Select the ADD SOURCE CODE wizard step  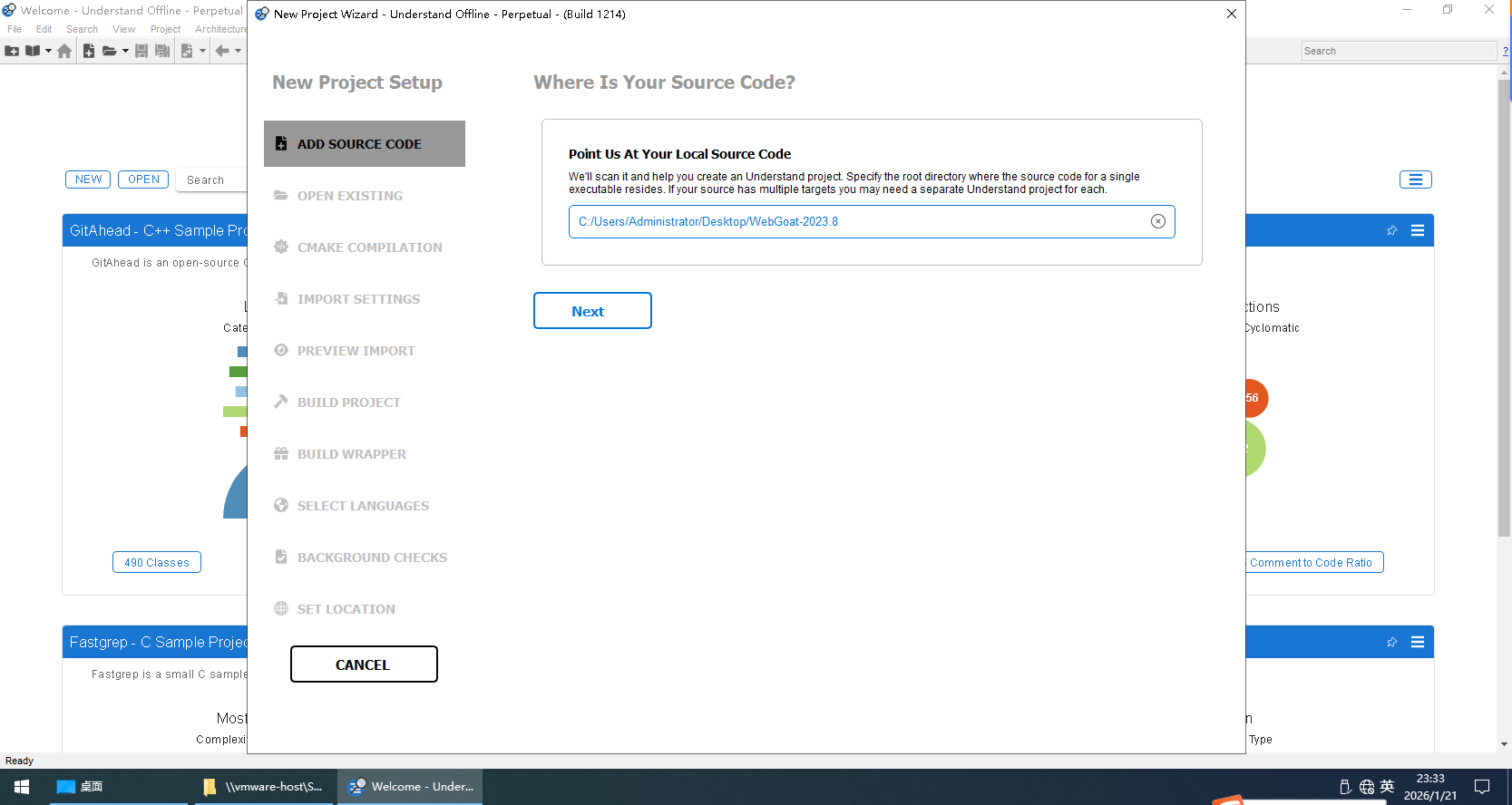click(365, 144)
